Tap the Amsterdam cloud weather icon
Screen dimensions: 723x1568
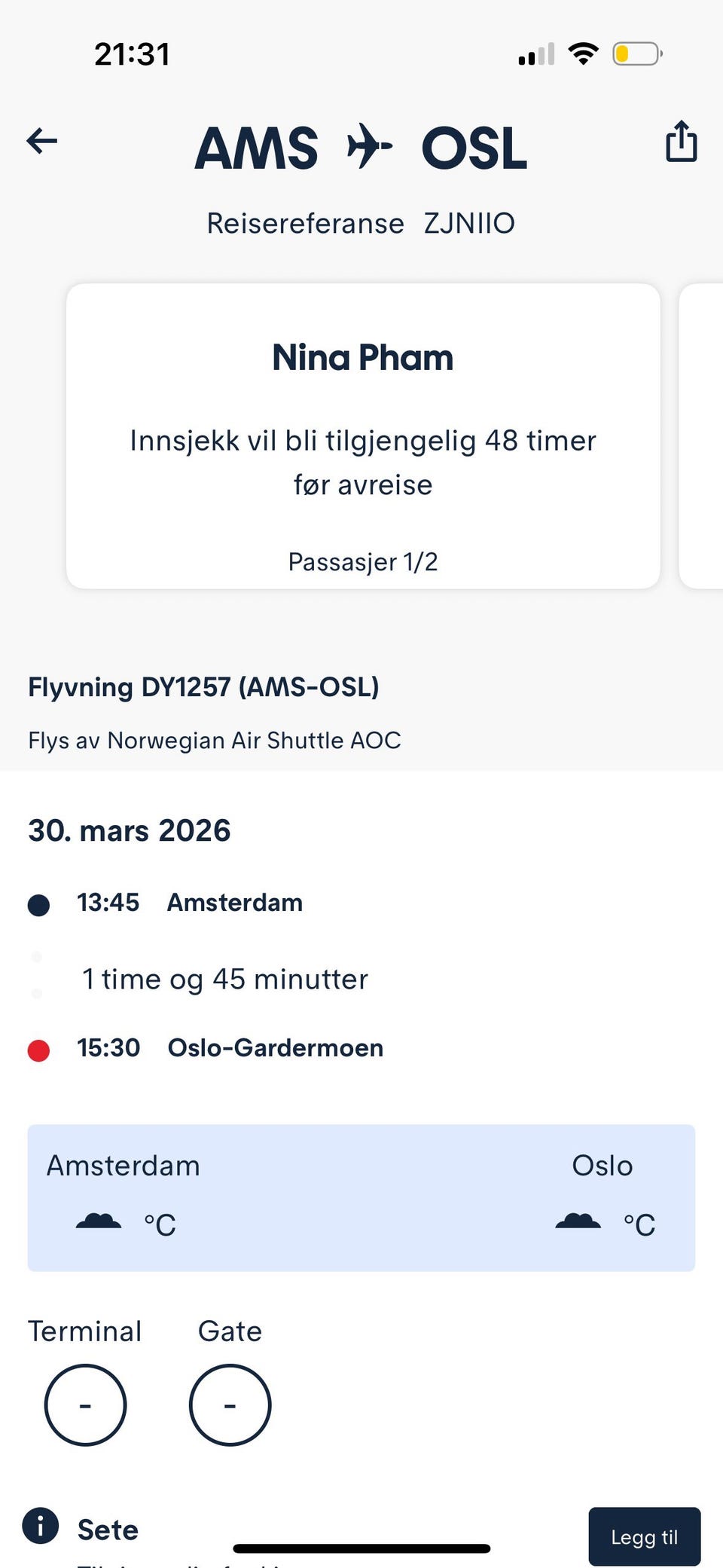tap(99, 1221)
